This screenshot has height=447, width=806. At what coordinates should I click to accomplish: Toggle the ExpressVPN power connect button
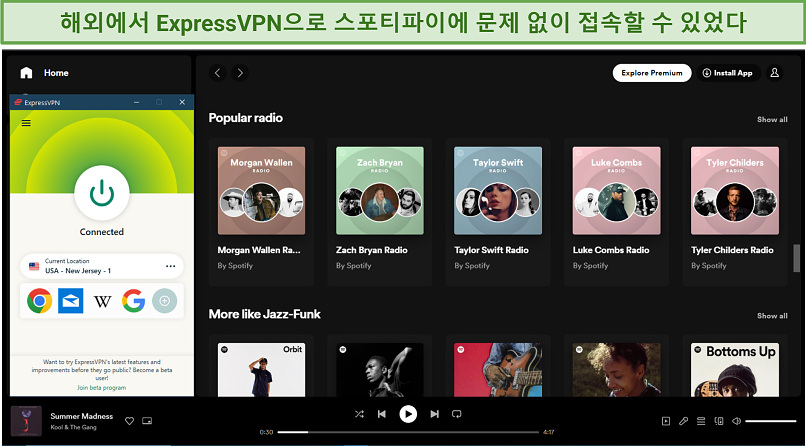(x=102, y=193)
